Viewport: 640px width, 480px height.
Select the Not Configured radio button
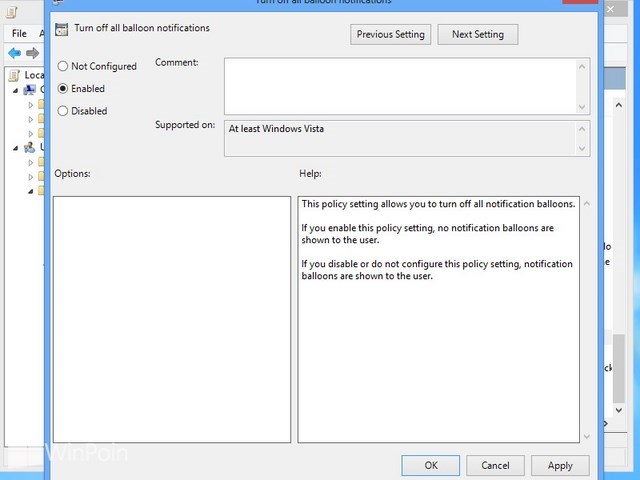tap(62, 66)
